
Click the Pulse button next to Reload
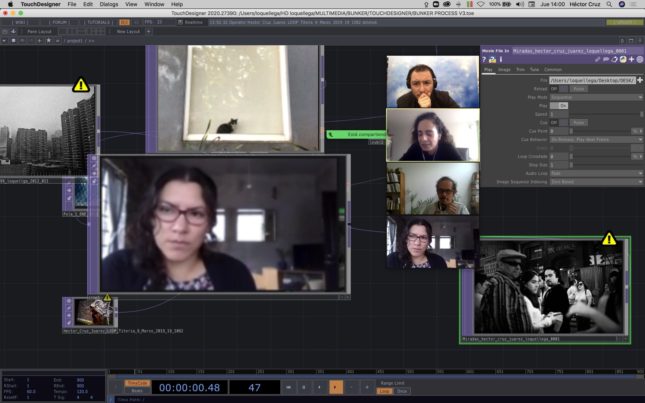[578, 88]
